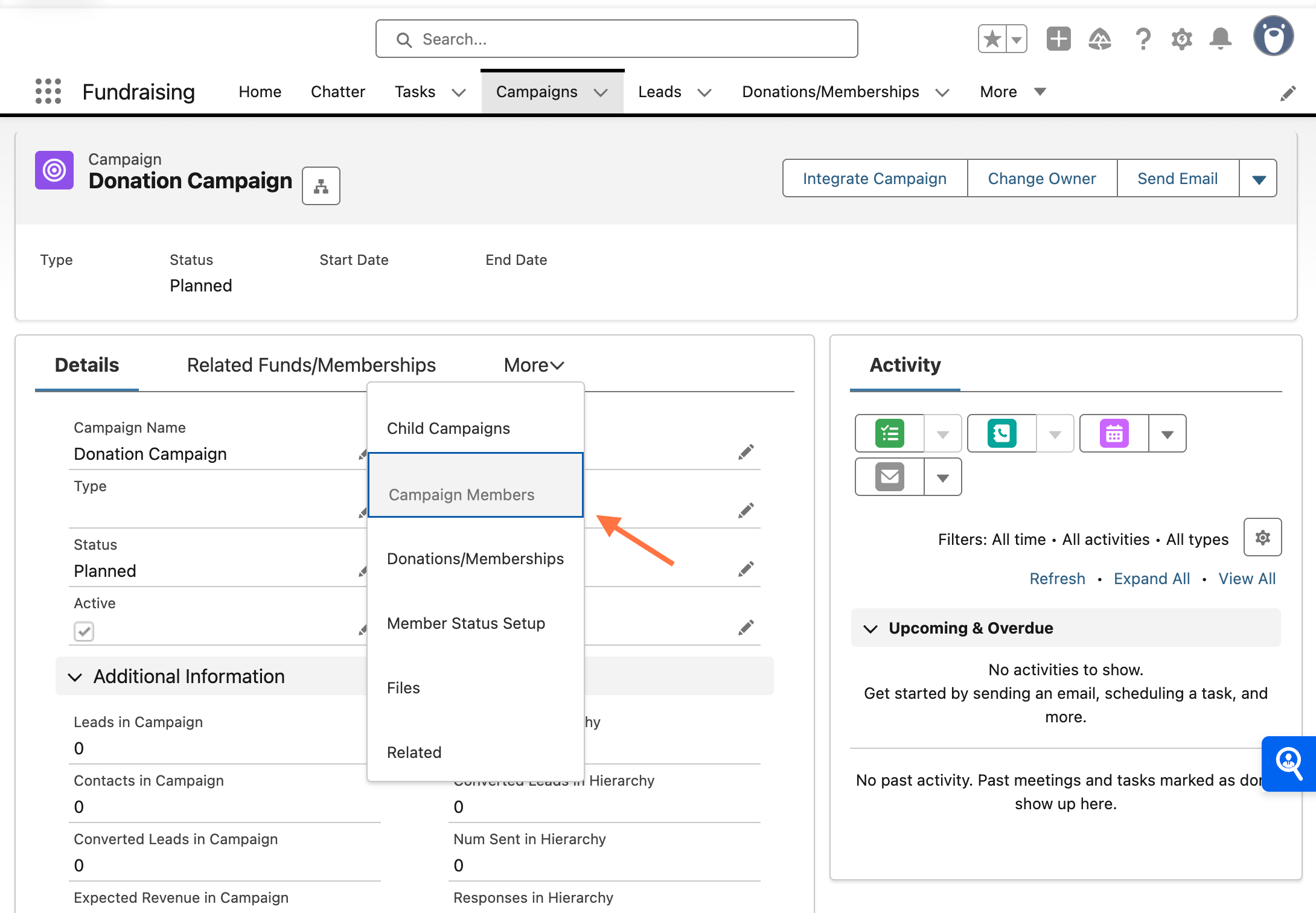Viewport: 1316px width, 913px height.
Task: Click the Refresh link
Action: point(1057,579)
